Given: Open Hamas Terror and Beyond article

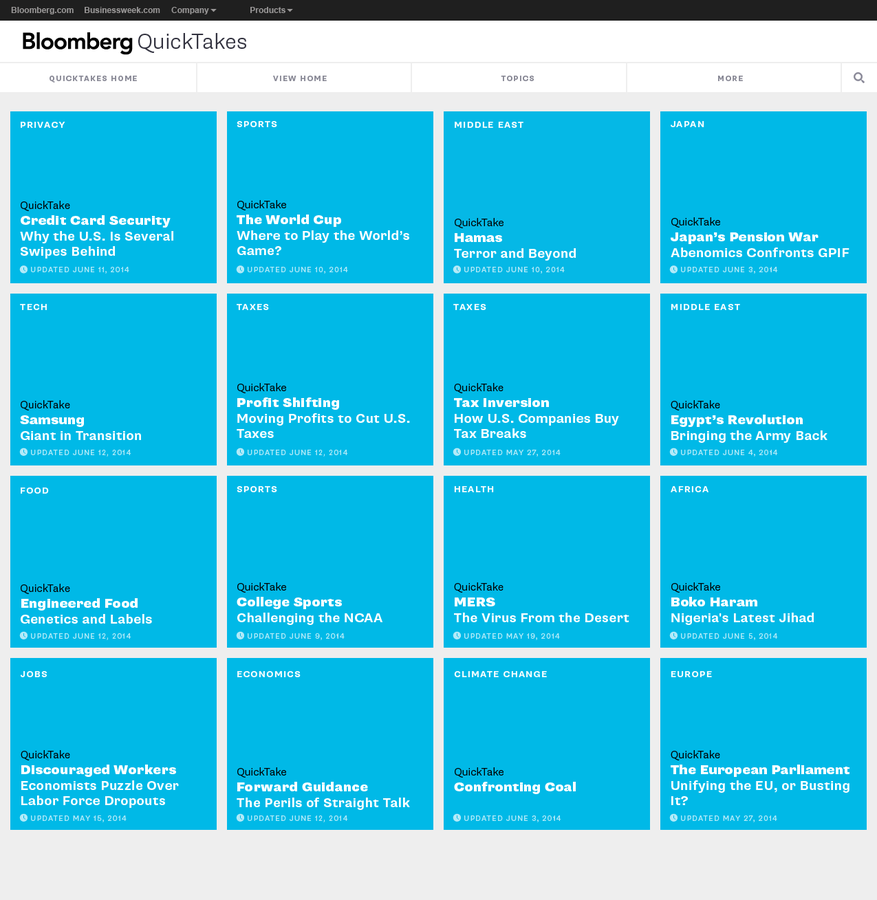Looking at the screenshot, I should 547,197.
